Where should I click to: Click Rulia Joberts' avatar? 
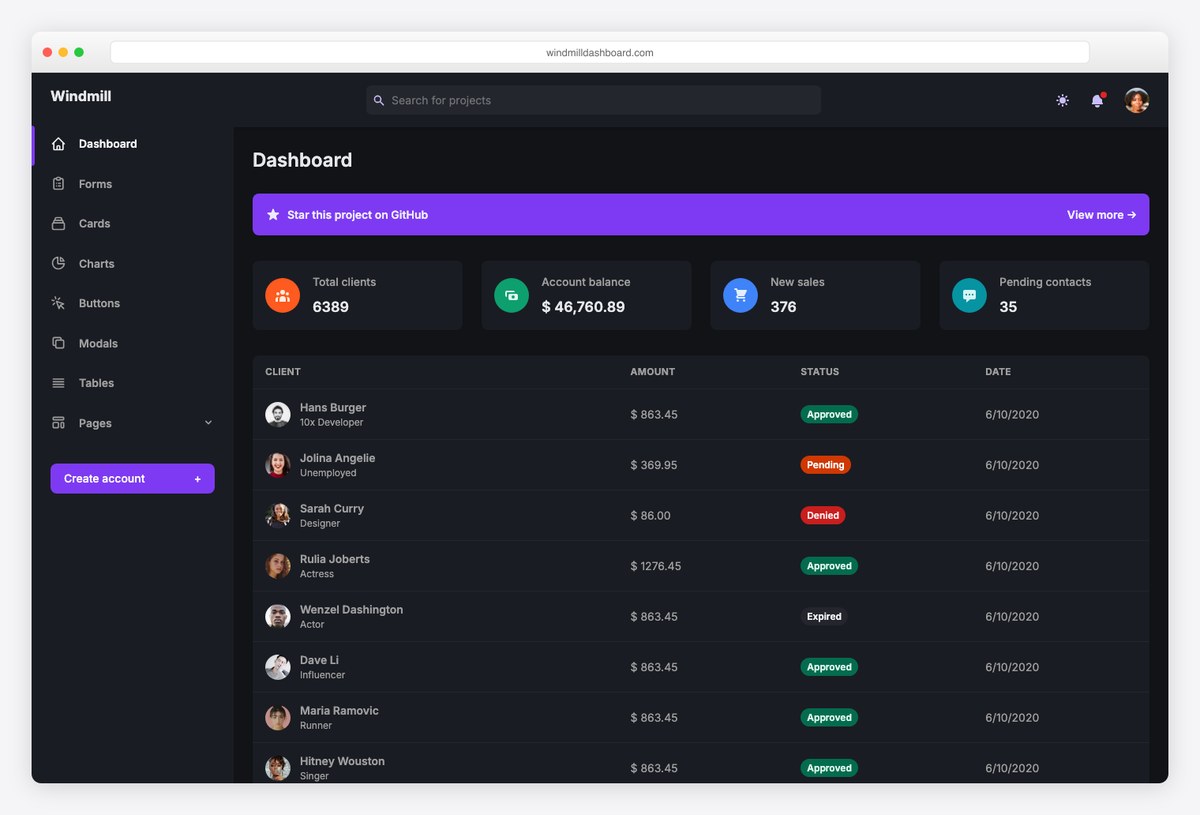(x=278, y=566)
